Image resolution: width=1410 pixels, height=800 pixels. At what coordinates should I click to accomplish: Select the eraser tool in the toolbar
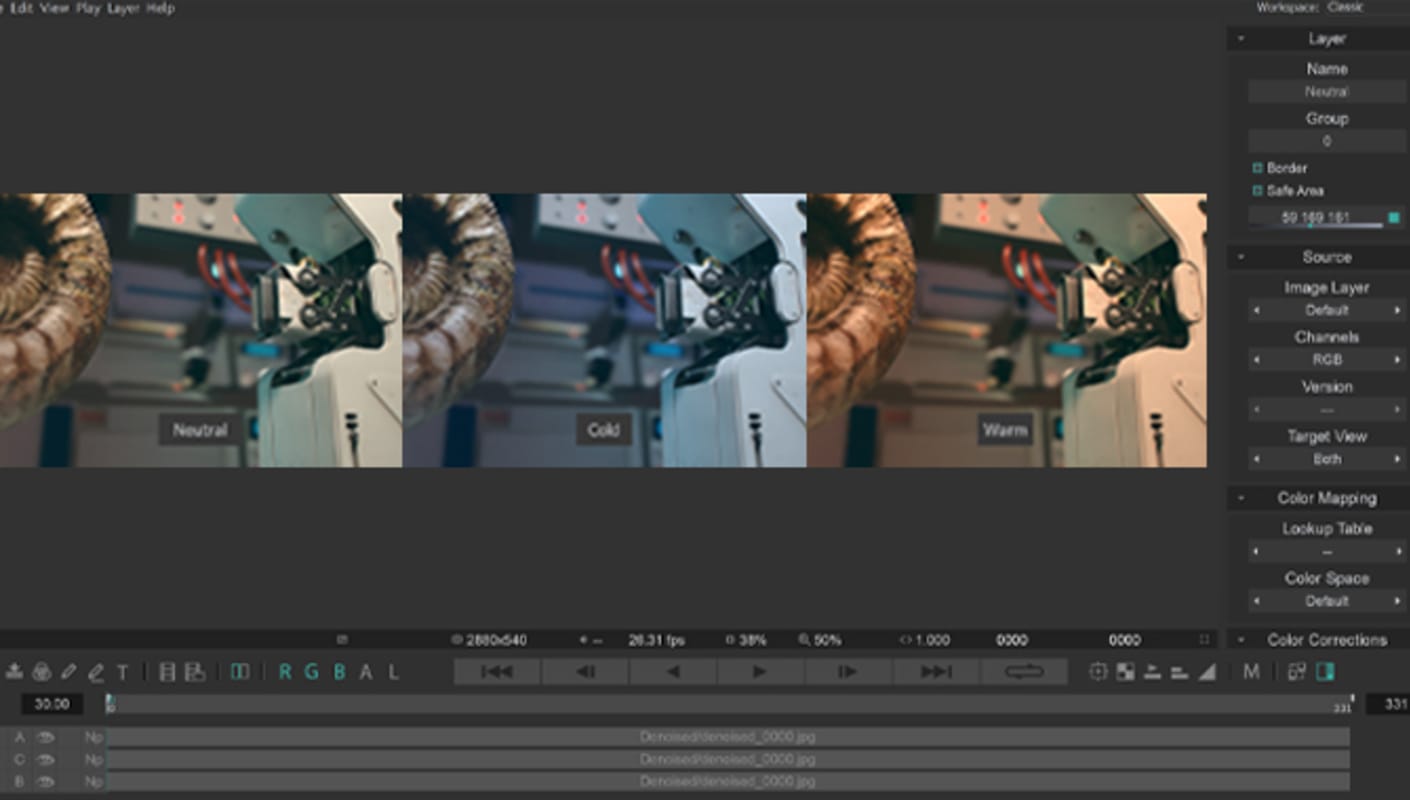96,672
